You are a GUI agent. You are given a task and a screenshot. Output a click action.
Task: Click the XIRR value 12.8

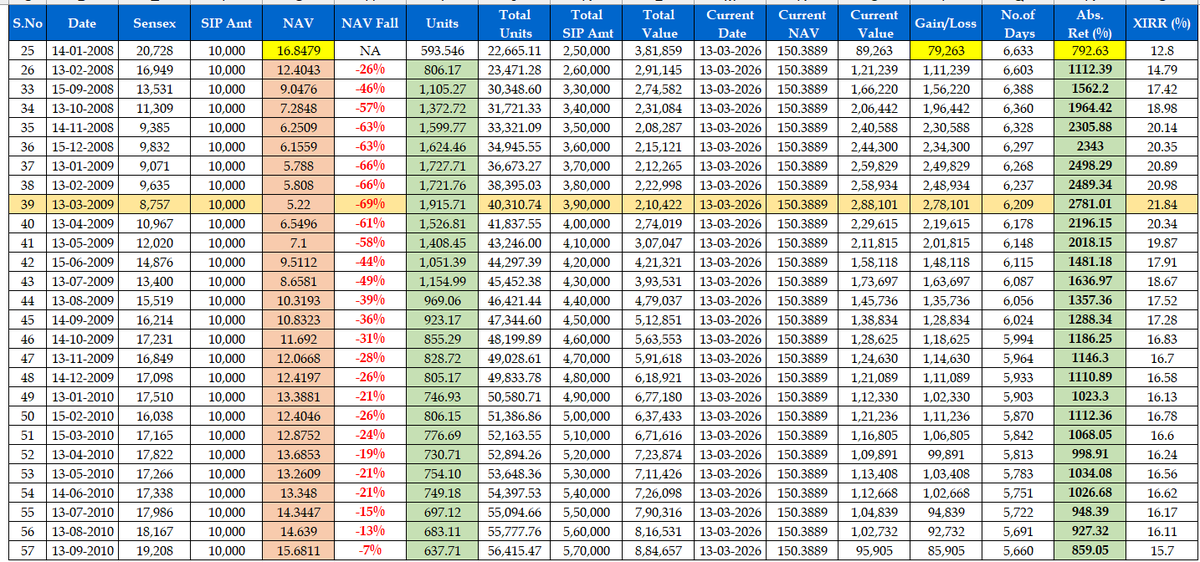1160,51
